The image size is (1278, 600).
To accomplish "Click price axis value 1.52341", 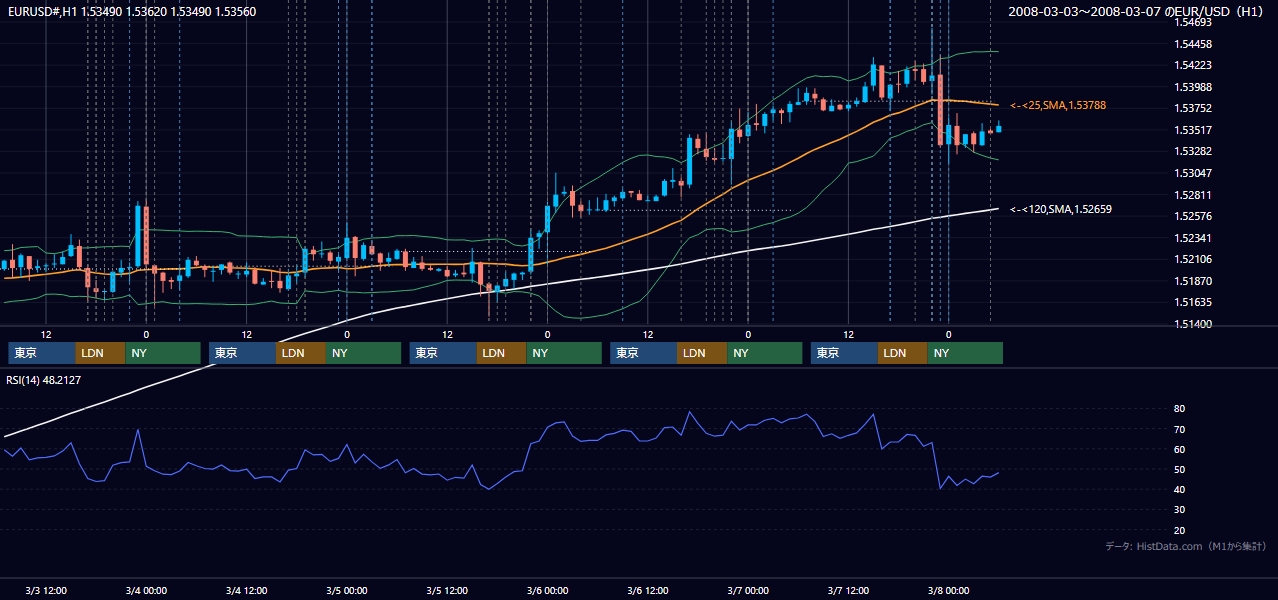I will (1193, 238).
